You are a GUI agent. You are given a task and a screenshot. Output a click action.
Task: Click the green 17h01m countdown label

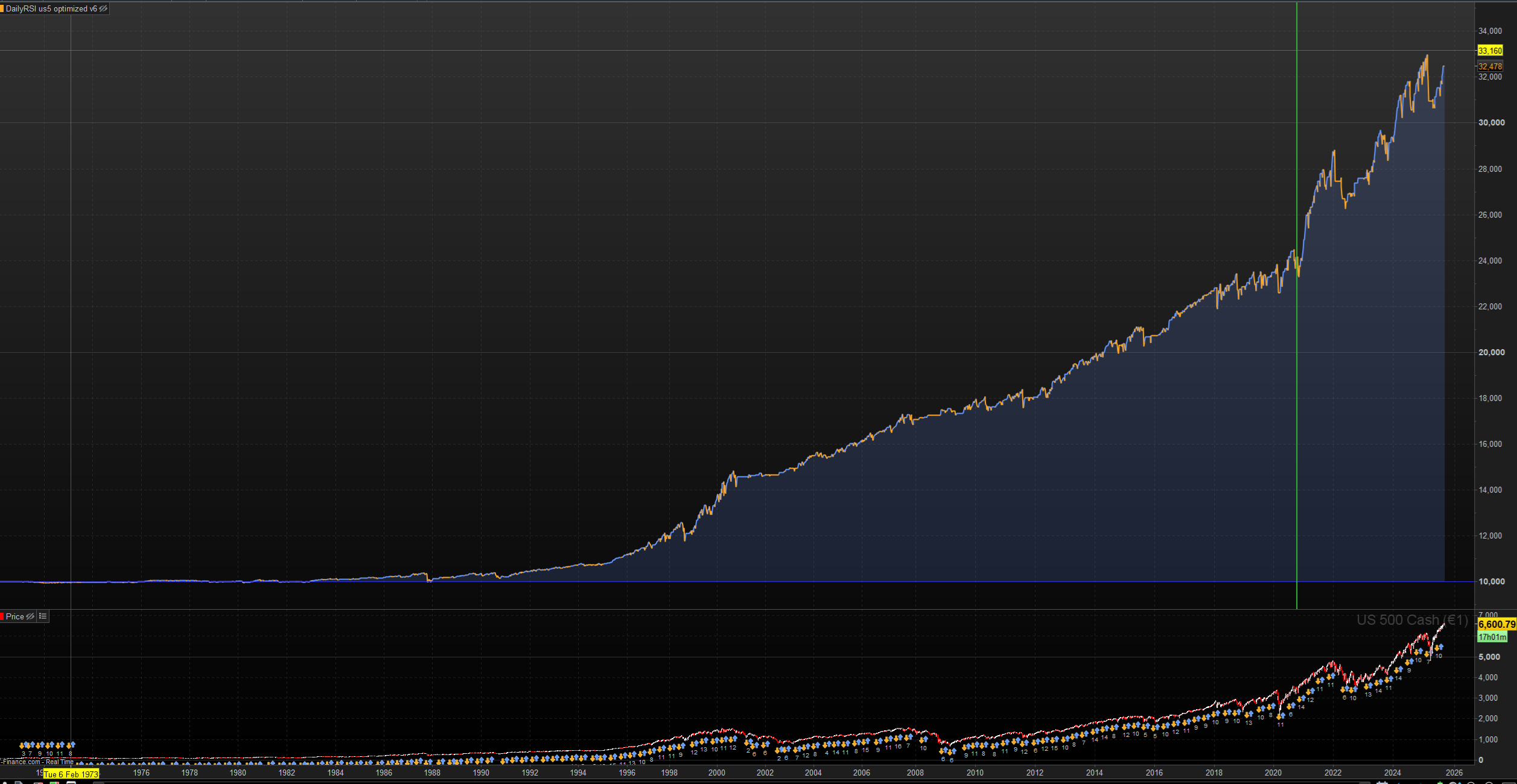tap(1492, 637)
